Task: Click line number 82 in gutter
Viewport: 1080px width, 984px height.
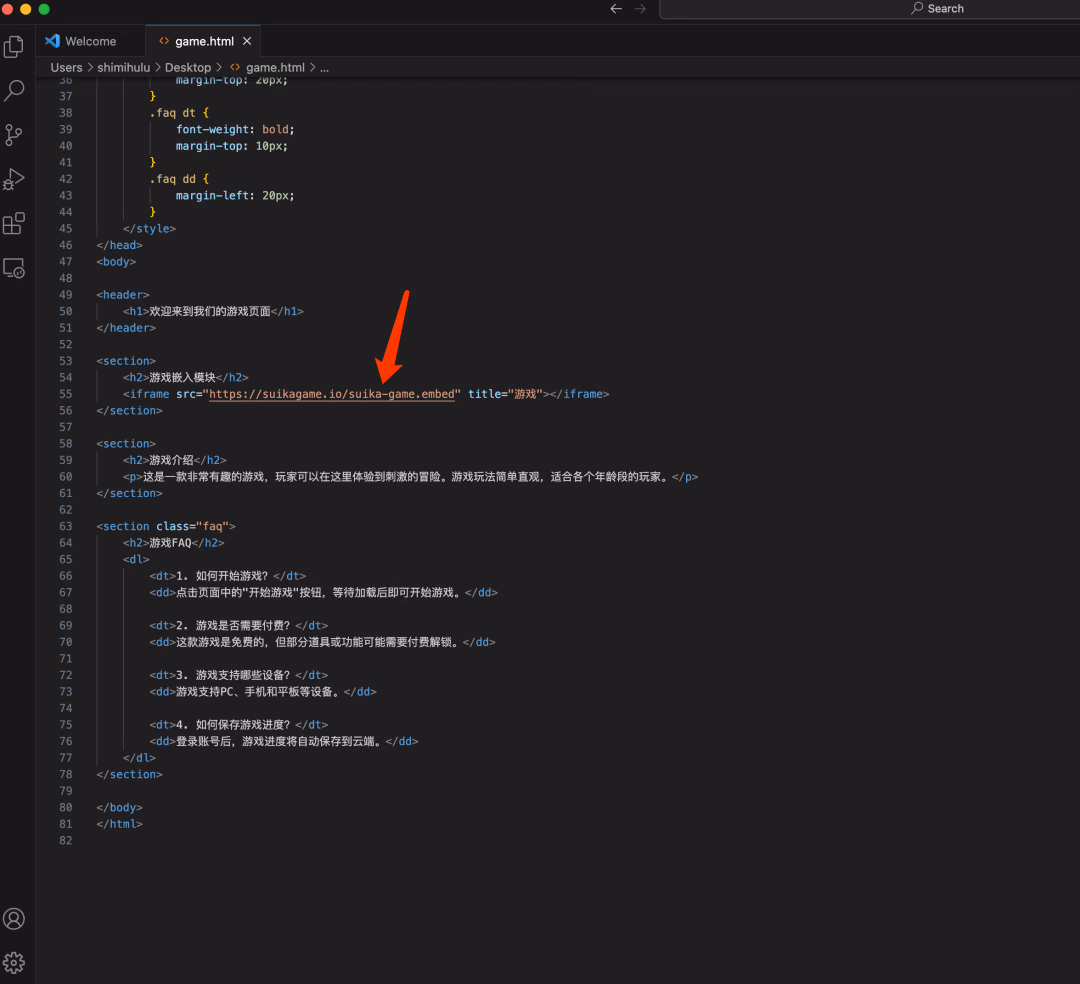Action: click(x=65, y=840)
